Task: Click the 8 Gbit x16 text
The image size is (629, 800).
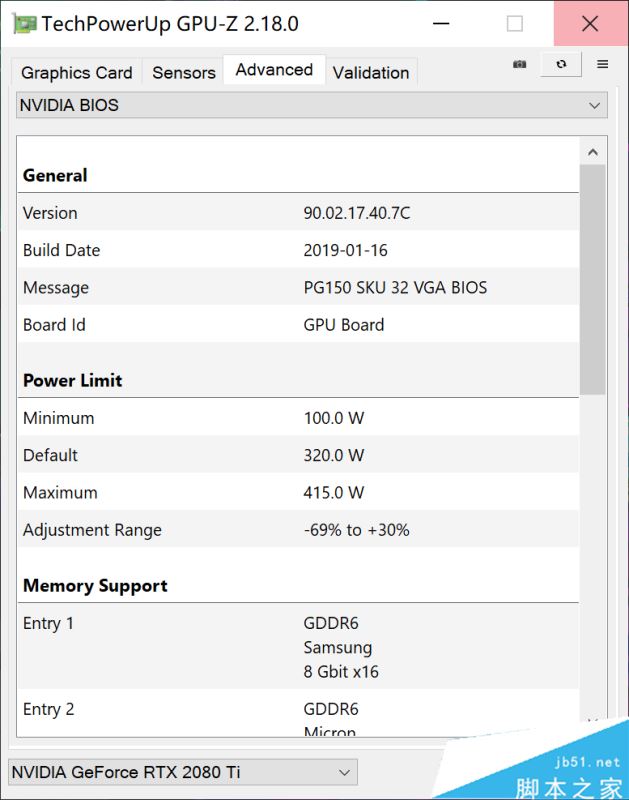Action: pyautogui.click(x=341, y=671)
